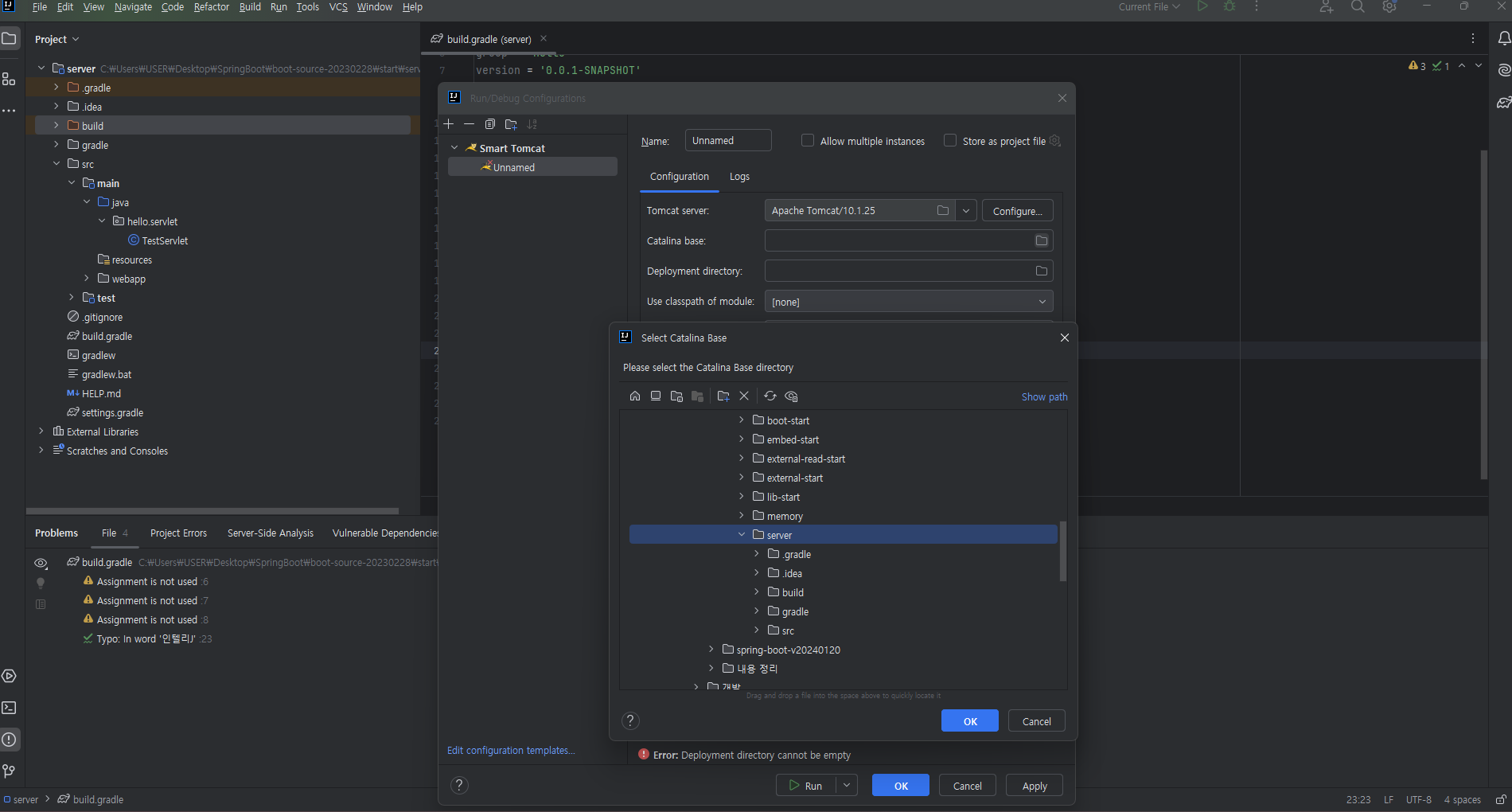Open IDE settings gear icon
This screenshot has height=812, width=1512.
1389,6
